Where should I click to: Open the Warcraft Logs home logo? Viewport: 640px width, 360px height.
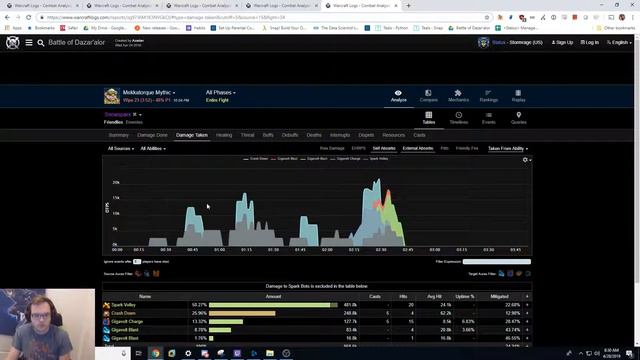point(12,42)
